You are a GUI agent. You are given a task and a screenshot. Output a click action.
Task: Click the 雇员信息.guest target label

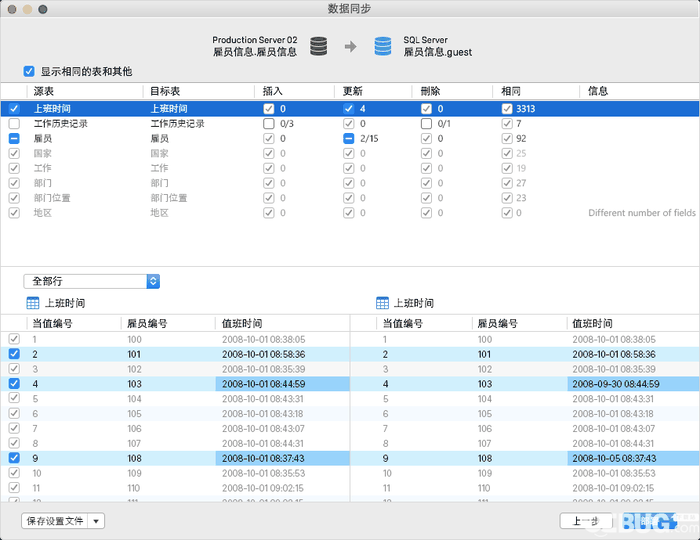click(438, 52)
